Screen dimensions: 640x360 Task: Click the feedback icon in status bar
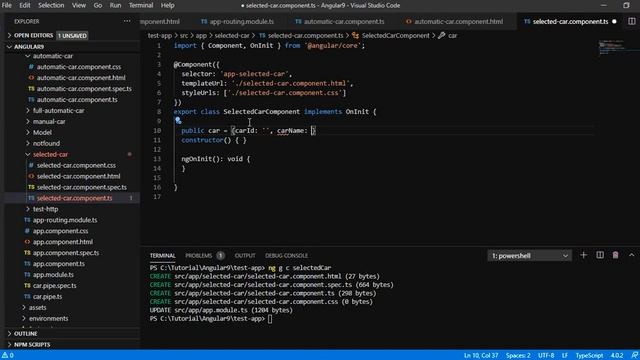634,355
